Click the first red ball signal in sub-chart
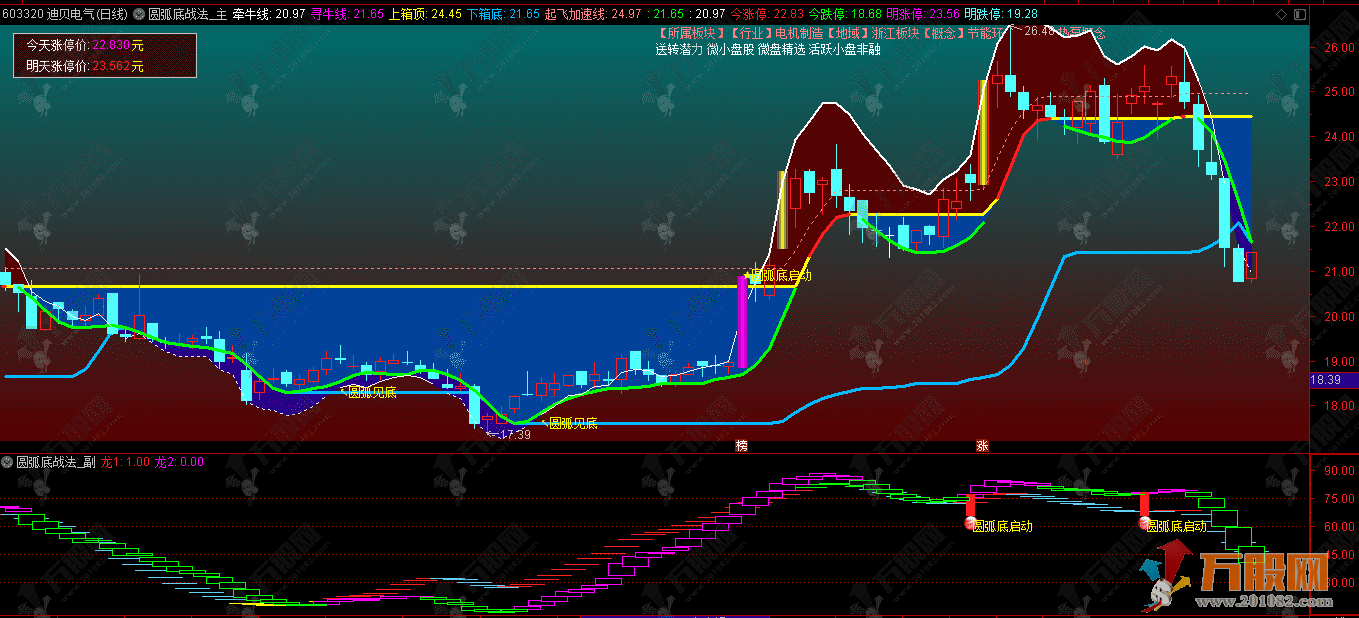 pyautogui.click(x=969, y=522)
